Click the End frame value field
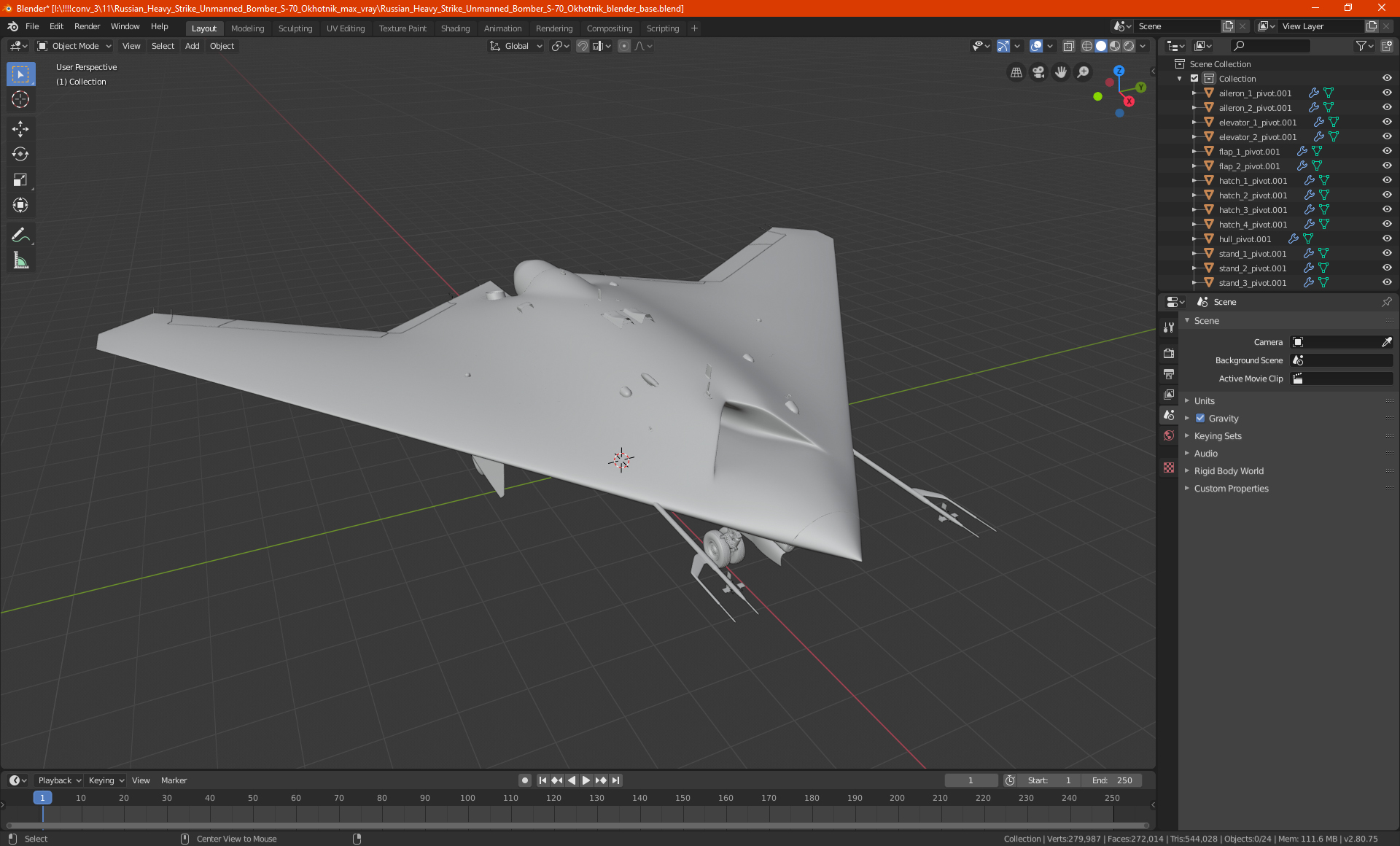This screenshot has height=846, width=1400. tap(1111, 780)
